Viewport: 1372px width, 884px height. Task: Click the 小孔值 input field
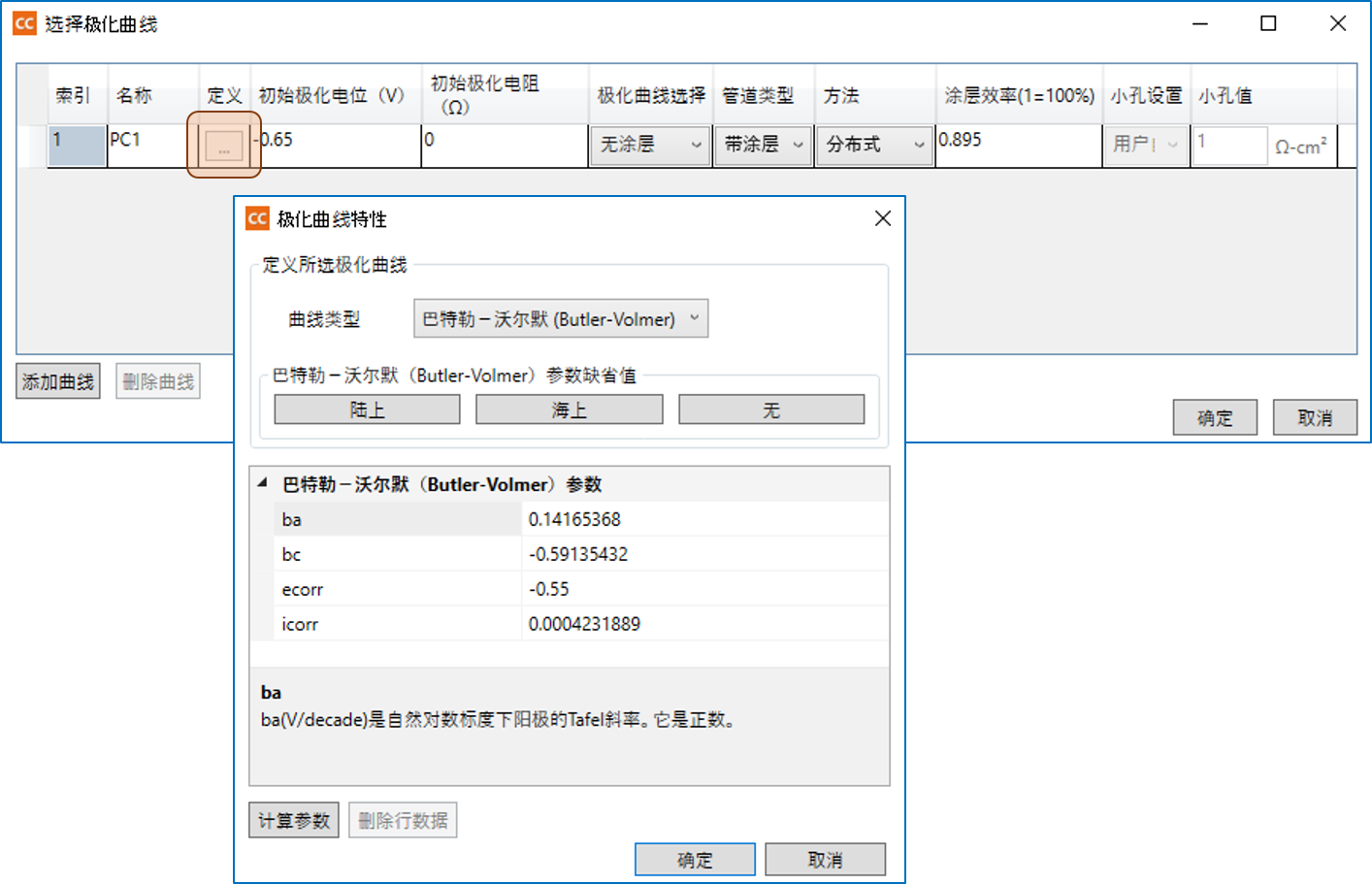[x=1229, y=146]
